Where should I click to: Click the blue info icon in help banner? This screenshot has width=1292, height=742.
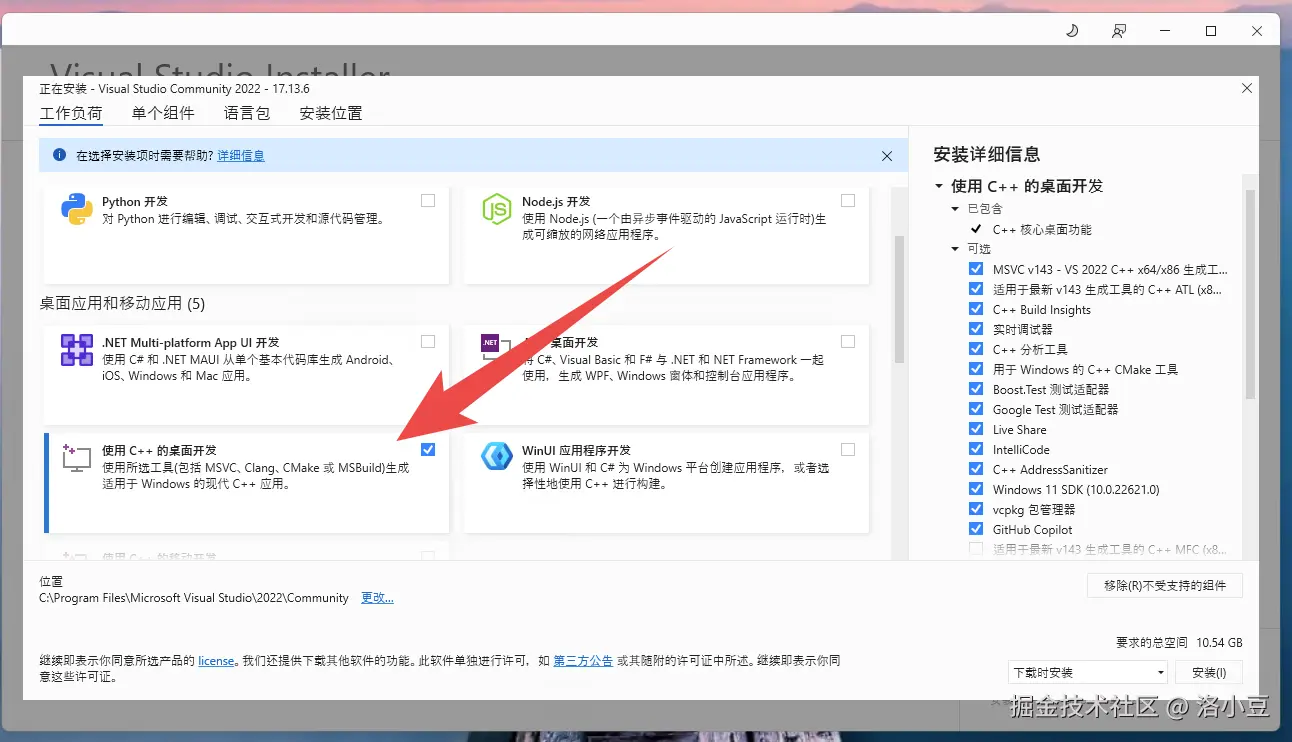click(59, 156)
